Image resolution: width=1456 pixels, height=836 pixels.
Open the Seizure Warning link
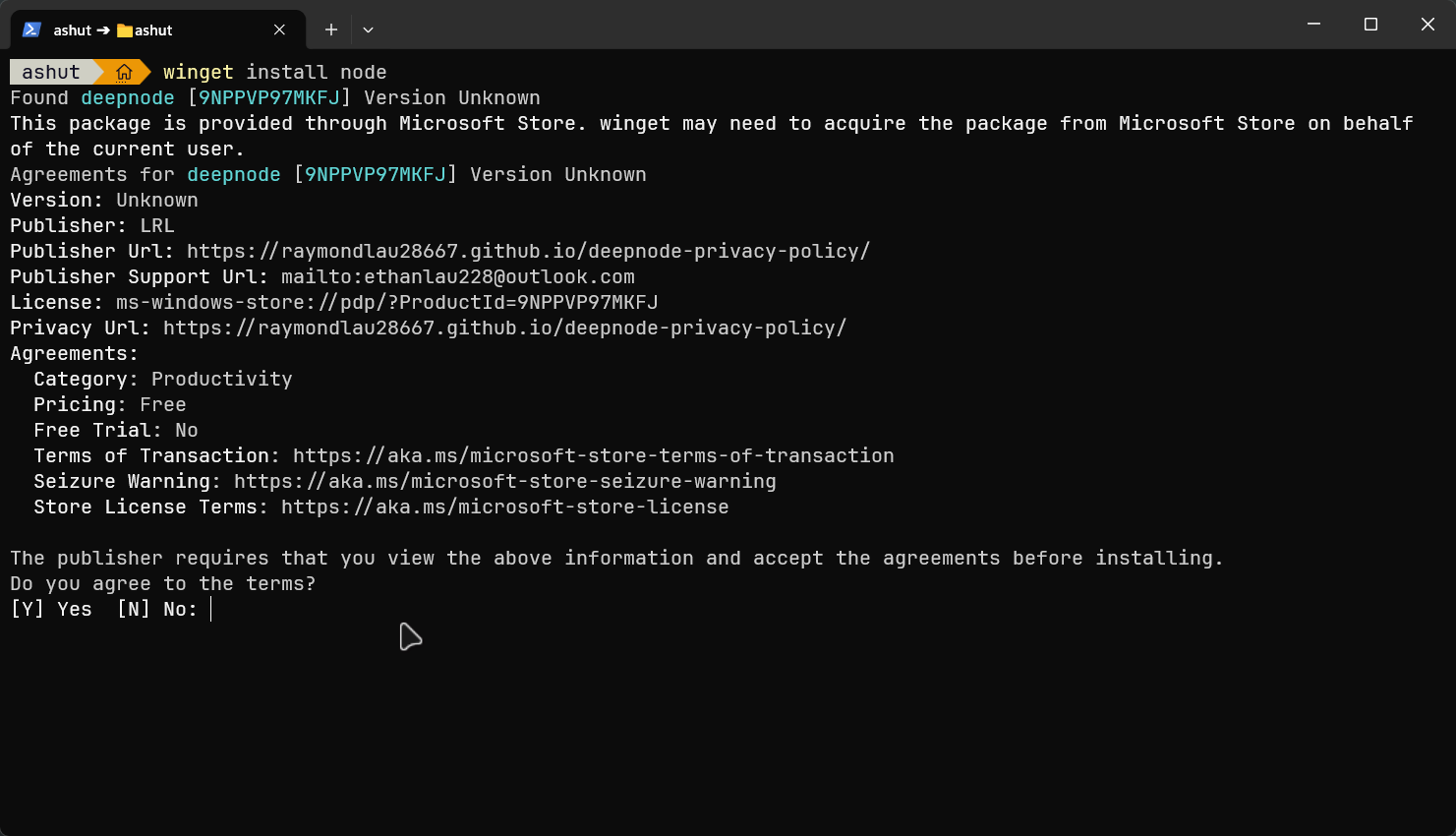[504, 481]
